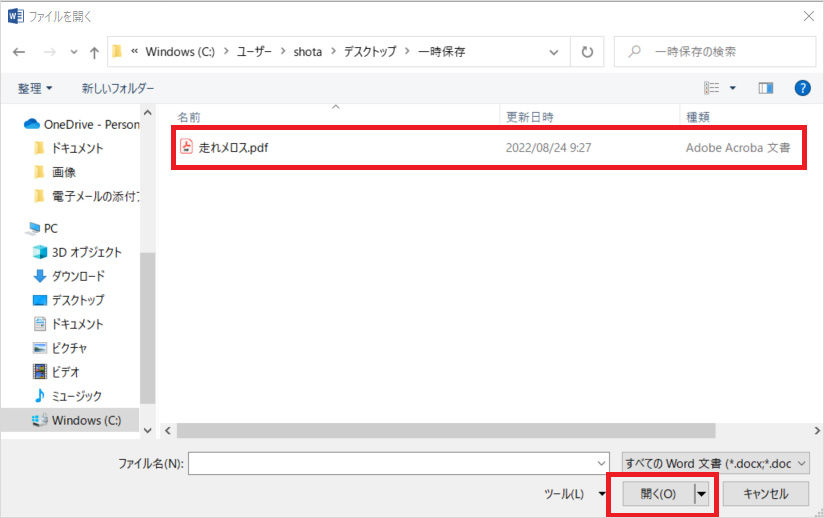Open the すべての Word 文書 file type dropdown

716,463
